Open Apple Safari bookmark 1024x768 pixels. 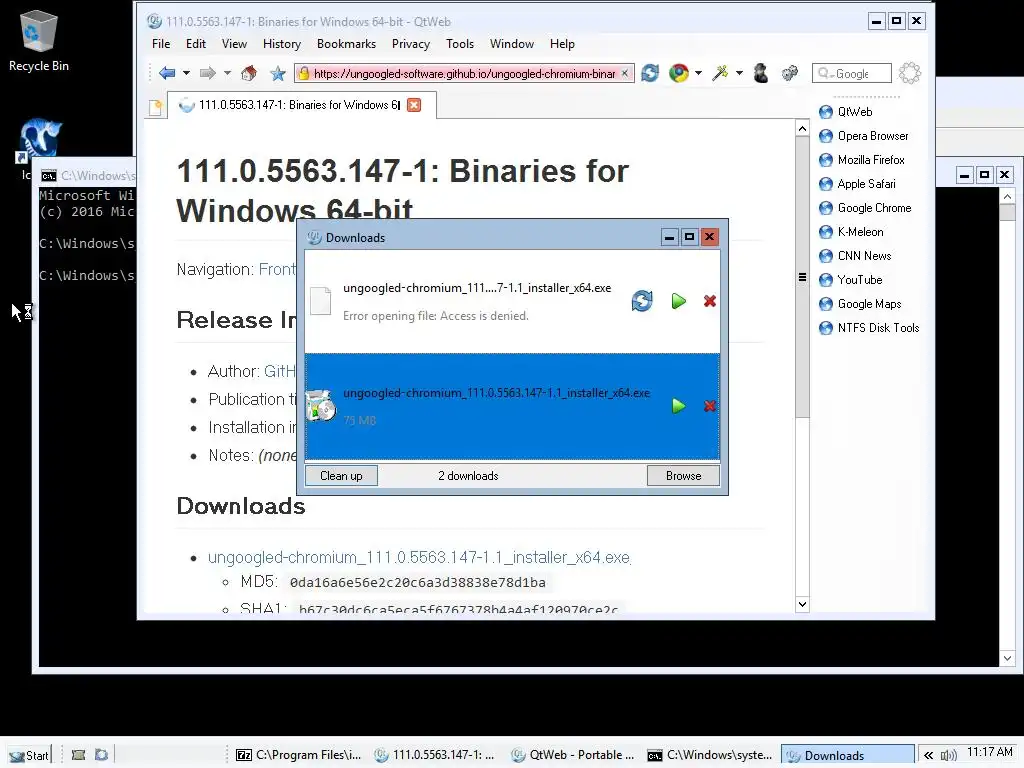click(x=857, y=184)
